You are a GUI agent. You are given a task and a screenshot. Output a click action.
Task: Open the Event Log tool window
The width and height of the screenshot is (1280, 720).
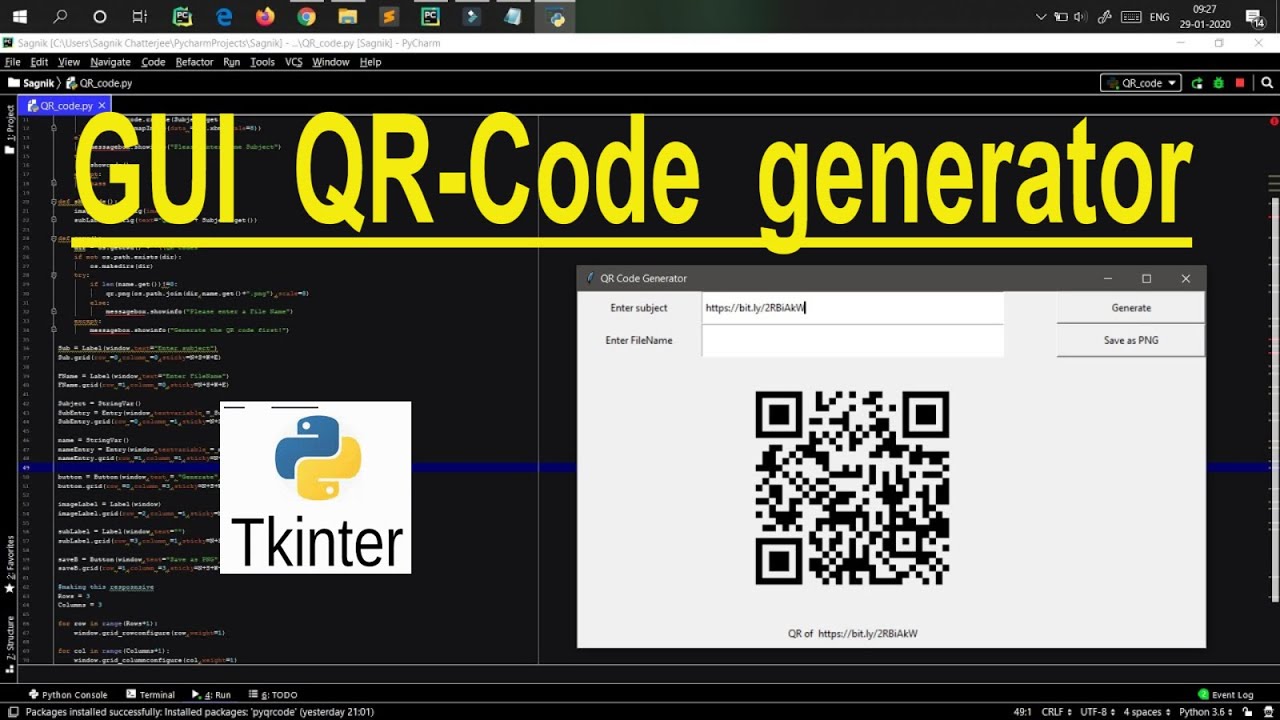[x=1226, y=694]
